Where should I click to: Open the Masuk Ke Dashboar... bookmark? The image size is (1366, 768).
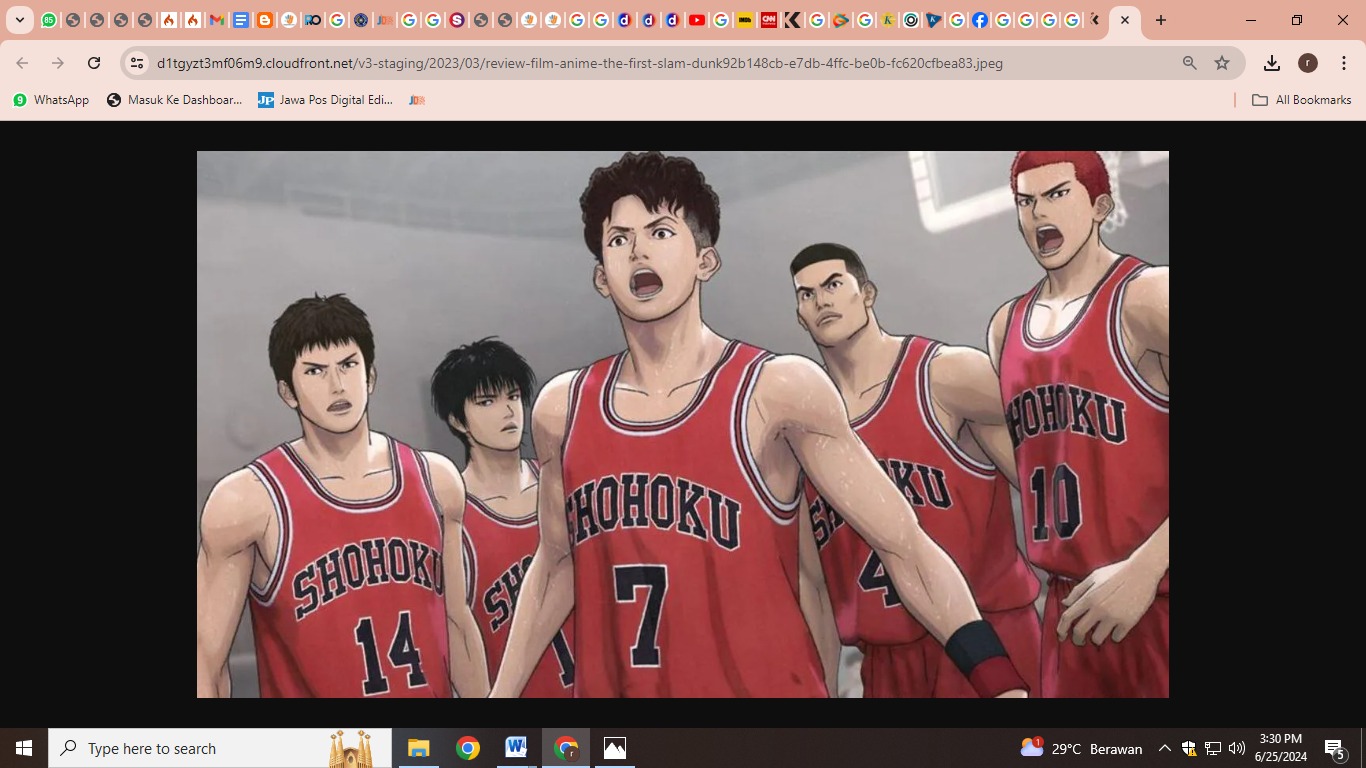pyautogui.click(x=175, y=100)
